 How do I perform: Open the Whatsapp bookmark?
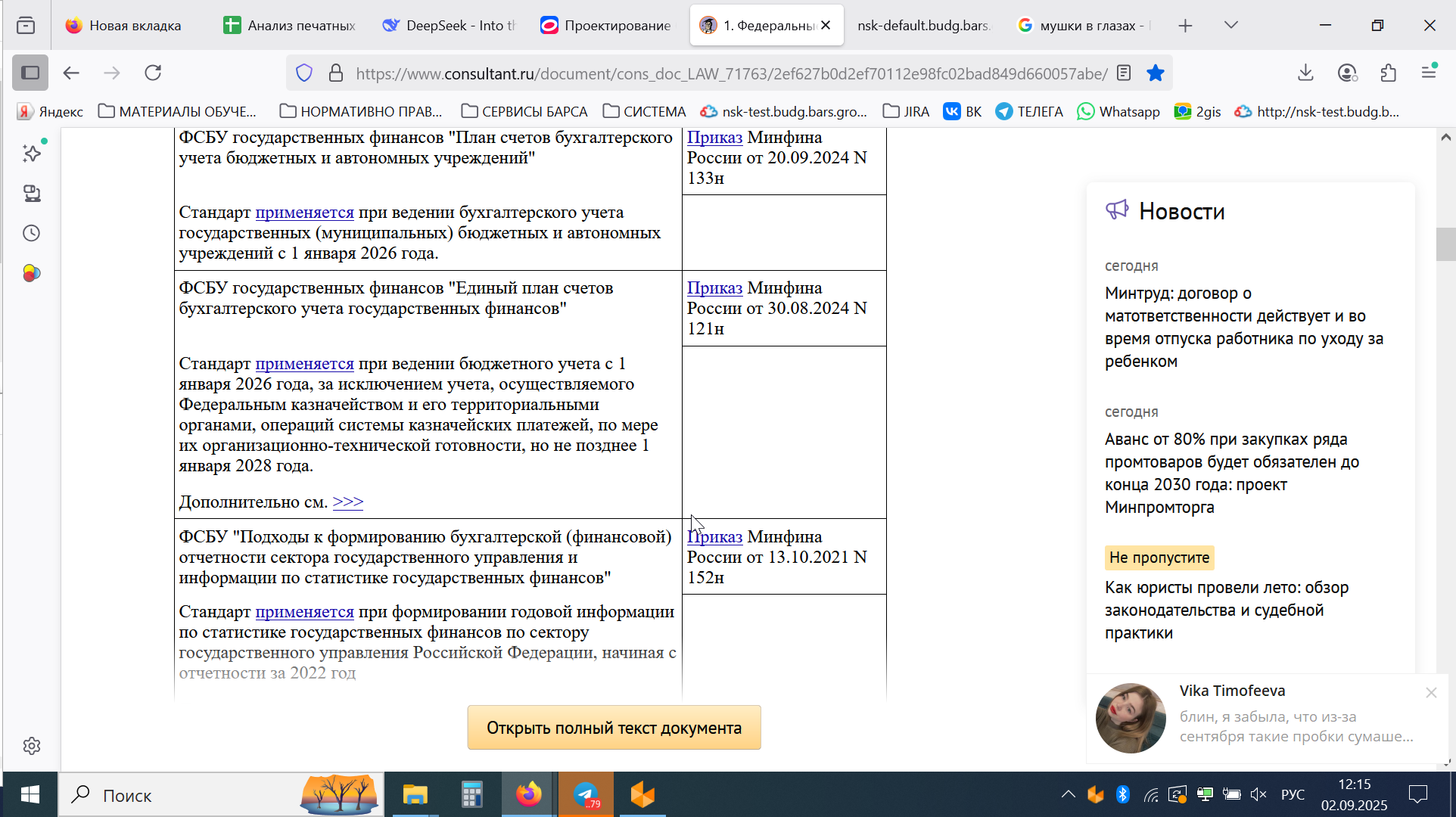[1118, 111]
